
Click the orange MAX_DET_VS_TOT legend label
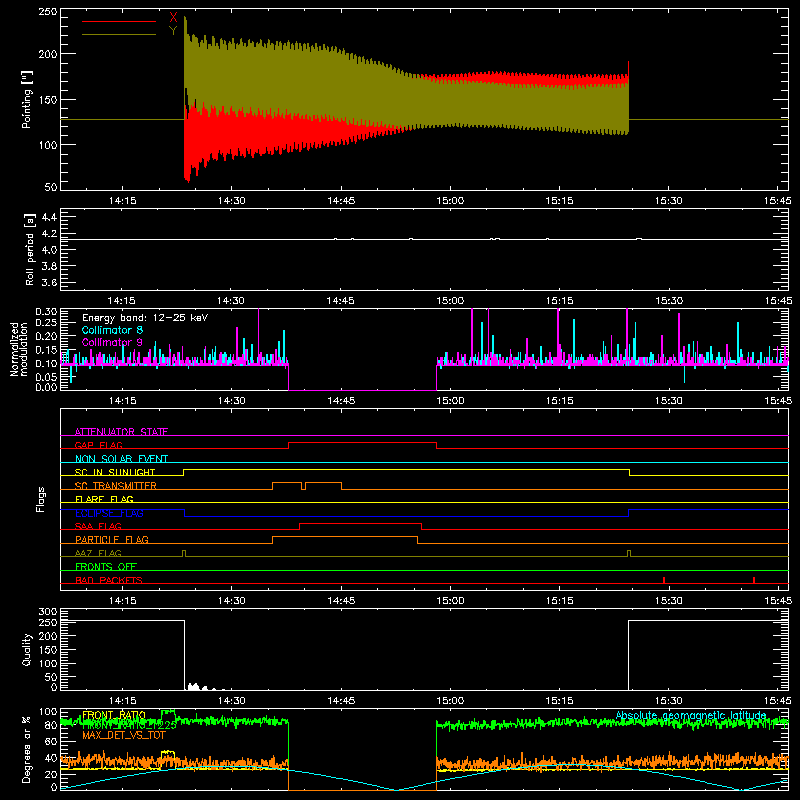(124, 736)
